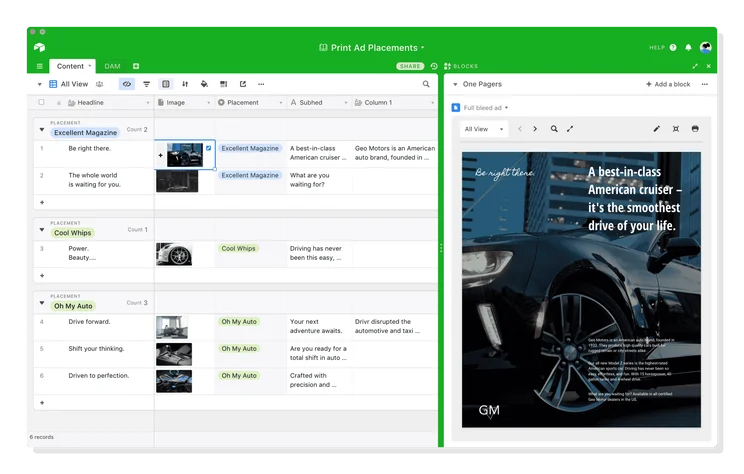Click the 'What are you waiting for?' subhed cell
The height and width of the screenshot is (474, 744).
coord(319,180)
